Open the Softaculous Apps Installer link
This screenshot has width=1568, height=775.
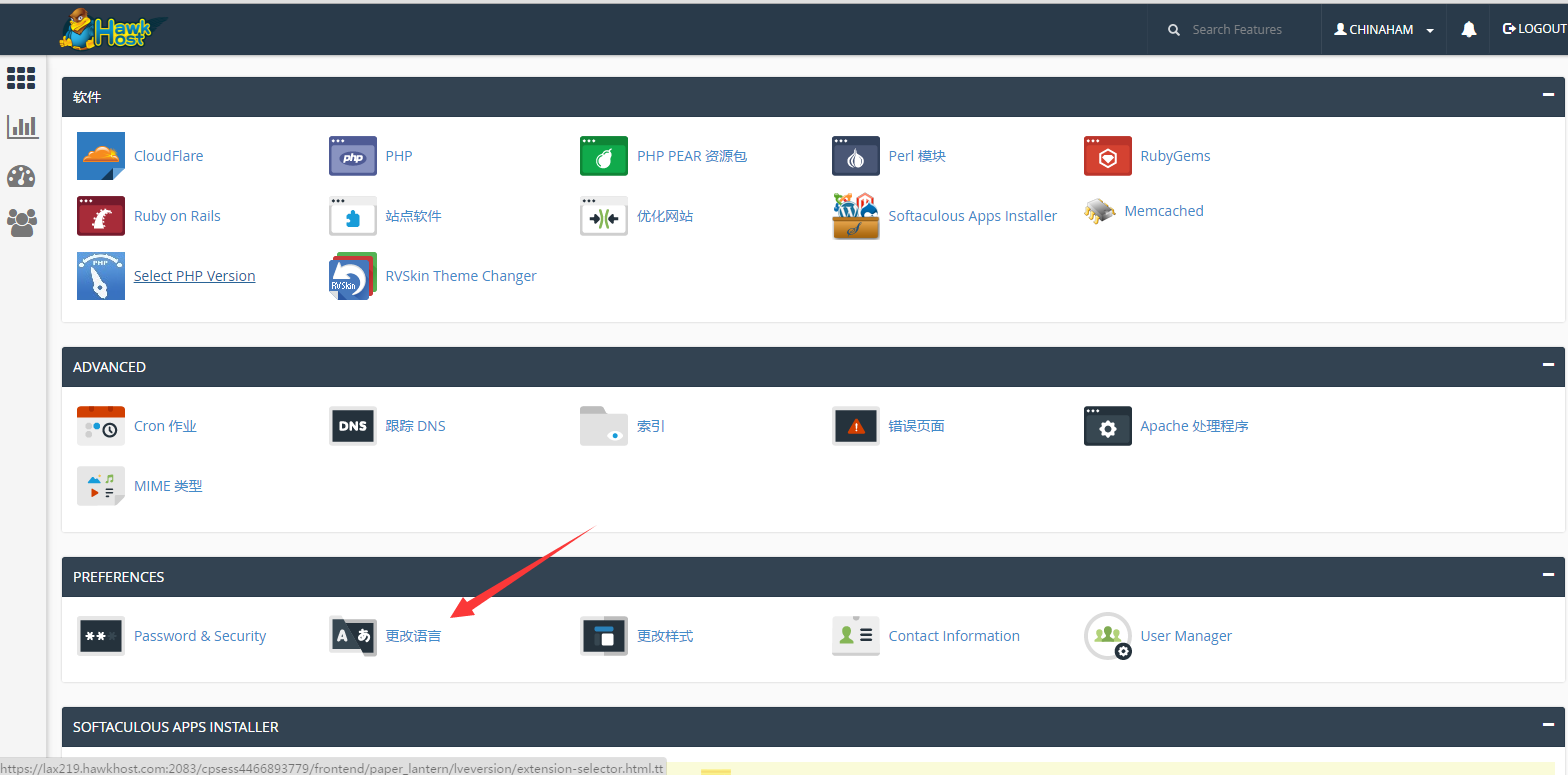click(972, 216)
